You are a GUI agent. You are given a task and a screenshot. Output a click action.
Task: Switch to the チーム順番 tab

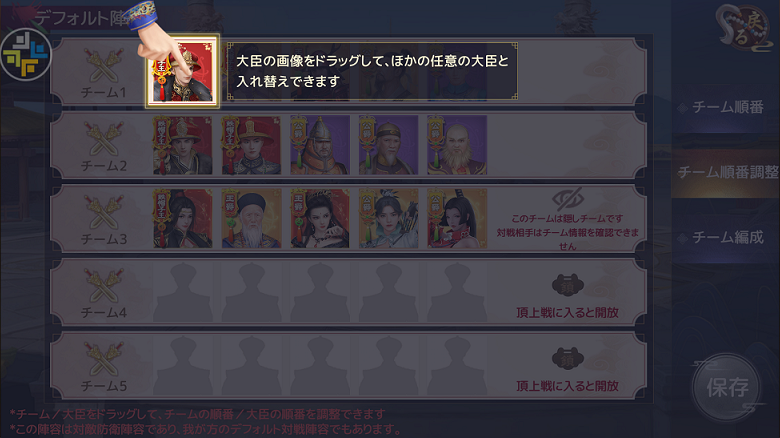pyautogui.click(x=726, y=107)
